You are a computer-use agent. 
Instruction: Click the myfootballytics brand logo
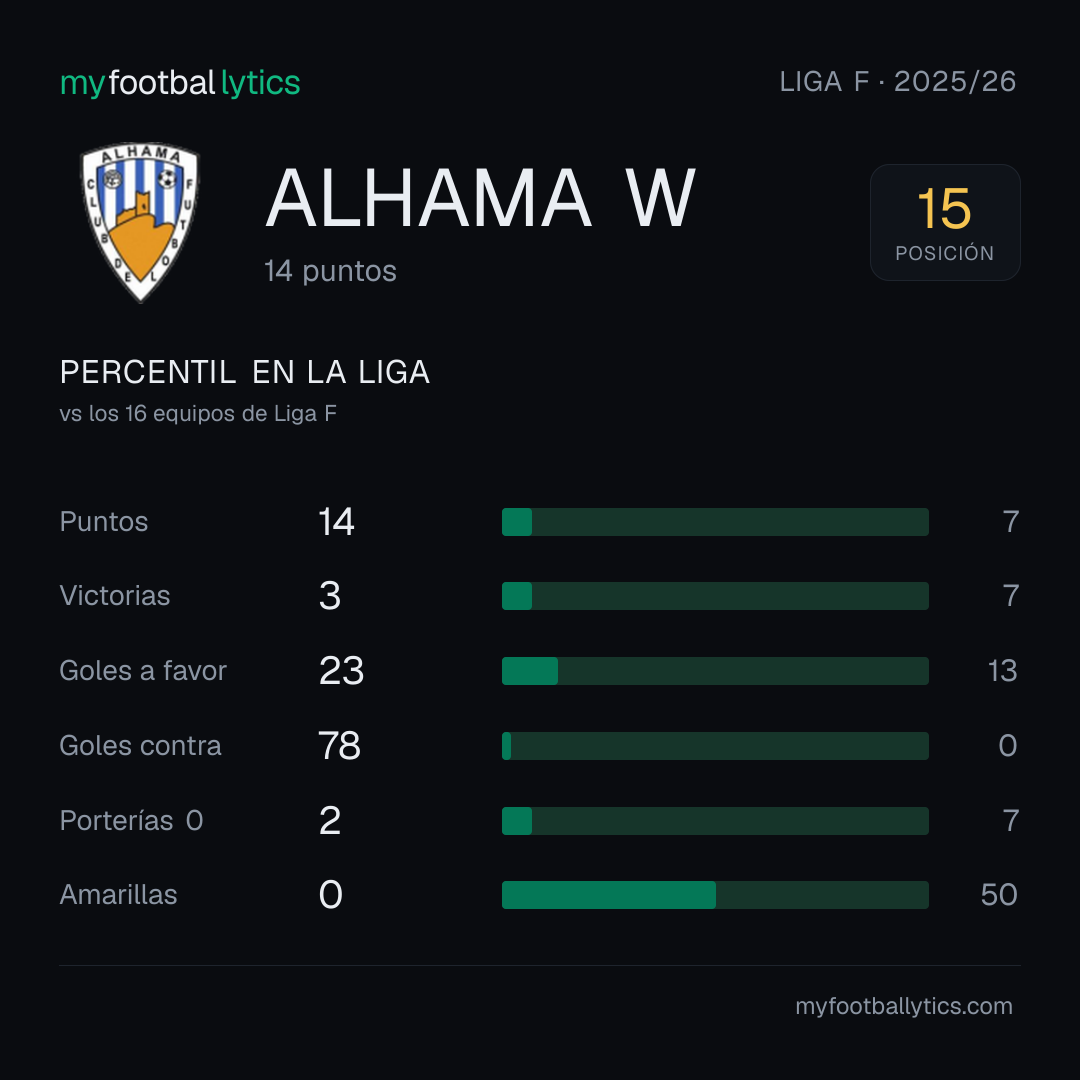(180, 83)
